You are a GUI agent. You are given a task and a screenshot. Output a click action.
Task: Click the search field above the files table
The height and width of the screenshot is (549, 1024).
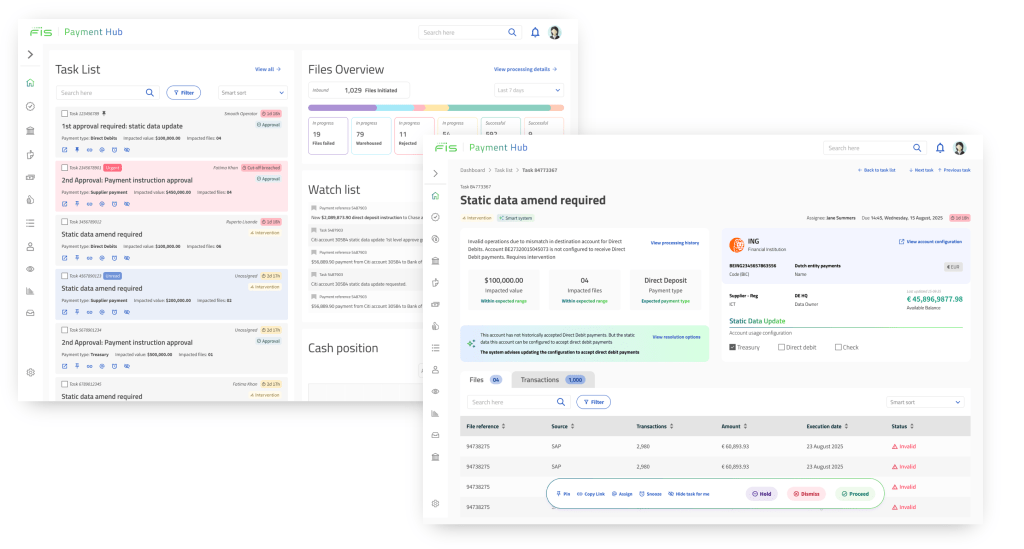(x=510, y=402)
